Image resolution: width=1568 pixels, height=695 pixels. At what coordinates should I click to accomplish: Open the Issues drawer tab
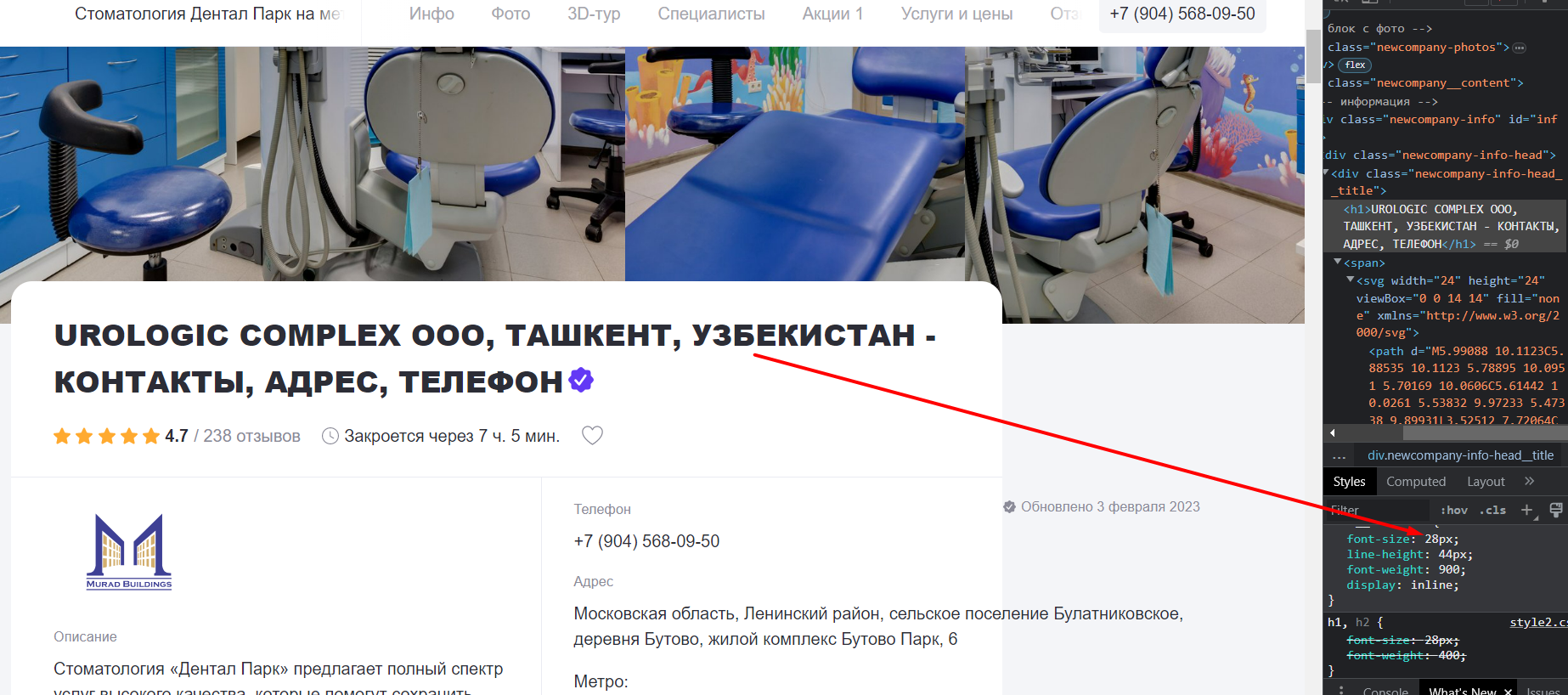click(1543, 691)
